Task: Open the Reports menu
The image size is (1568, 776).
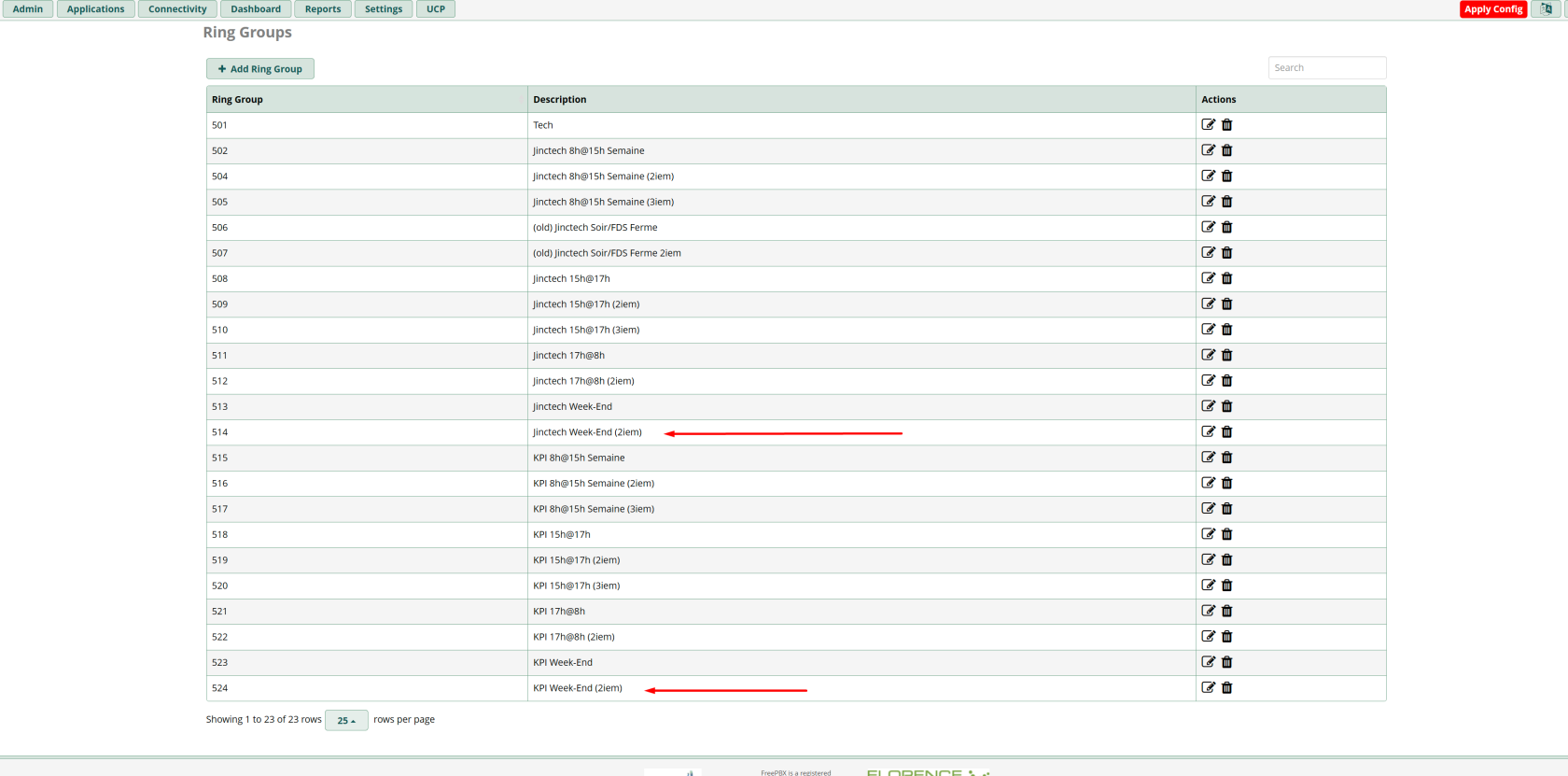Action: point(323,9)
